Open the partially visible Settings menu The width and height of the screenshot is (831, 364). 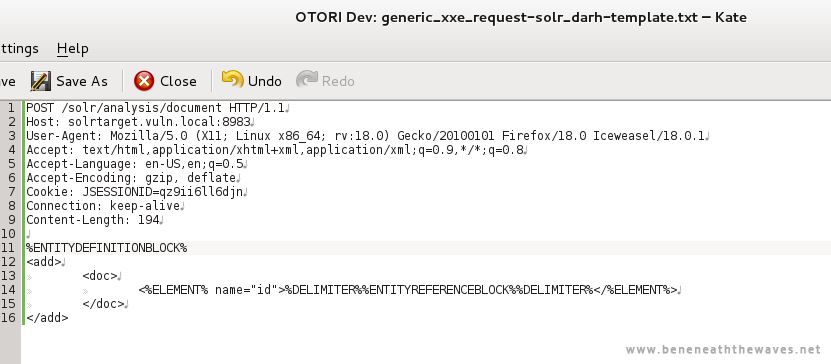click(19, 49)
